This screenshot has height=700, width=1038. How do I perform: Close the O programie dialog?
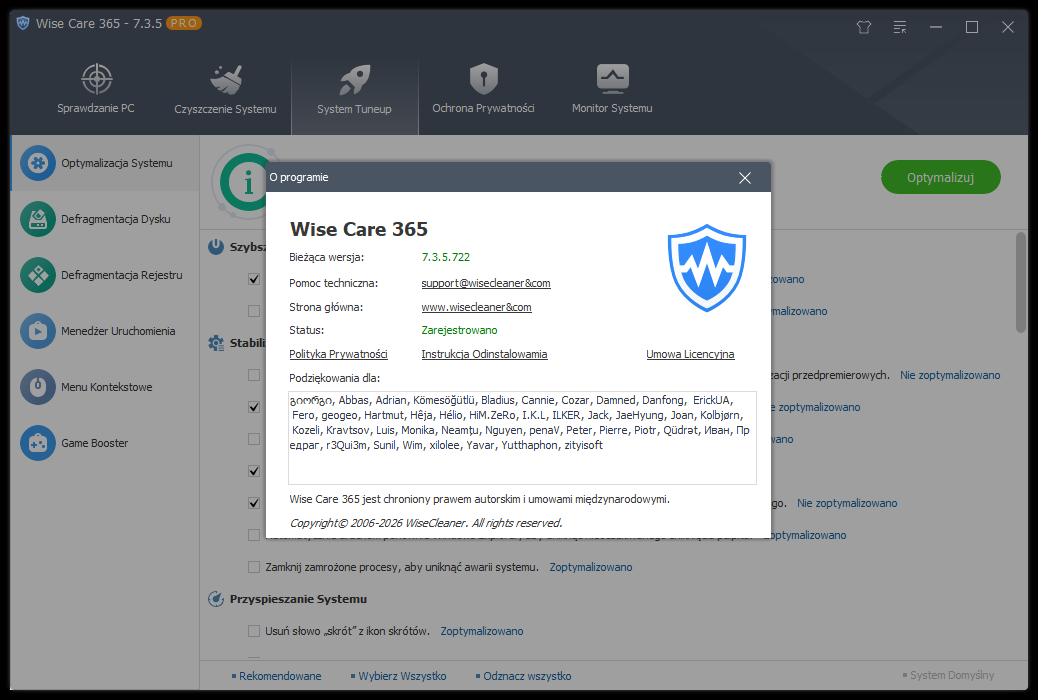pos(745,177)
